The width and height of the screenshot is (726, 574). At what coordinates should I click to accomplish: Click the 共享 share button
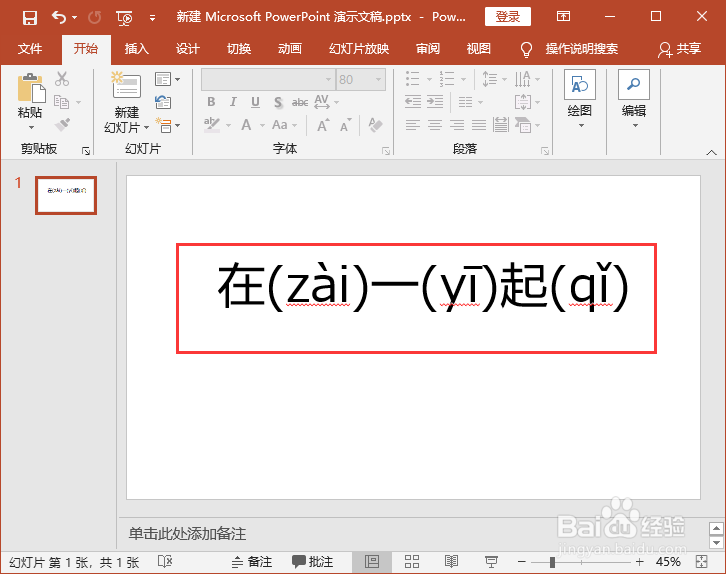pos(680,49)
